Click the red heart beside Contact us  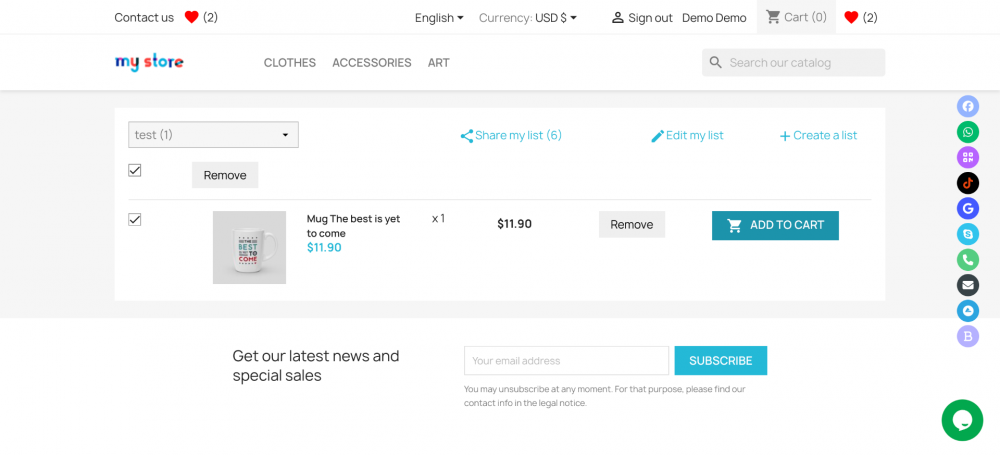[192, 17]
